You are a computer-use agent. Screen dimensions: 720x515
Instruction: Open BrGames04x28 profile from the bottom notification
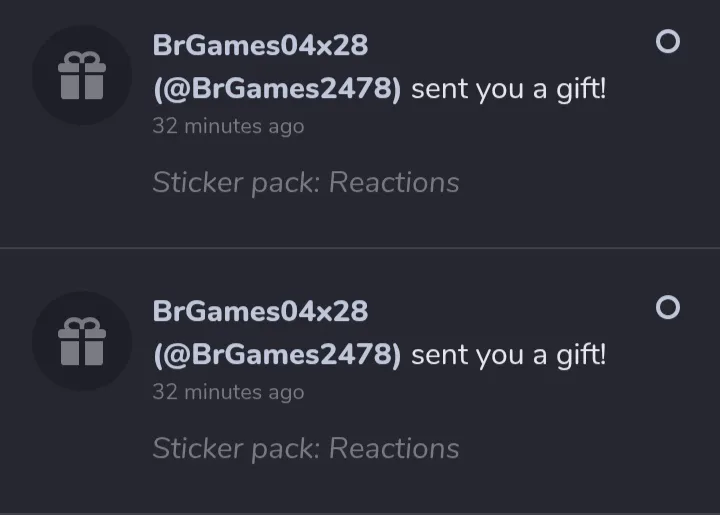260,311
